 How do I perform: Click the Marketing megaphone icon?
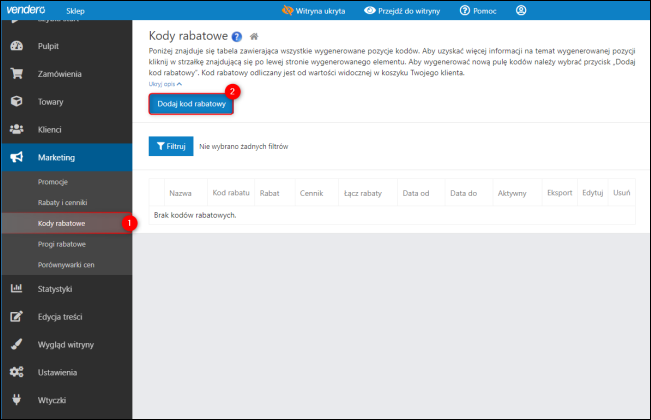17,157
